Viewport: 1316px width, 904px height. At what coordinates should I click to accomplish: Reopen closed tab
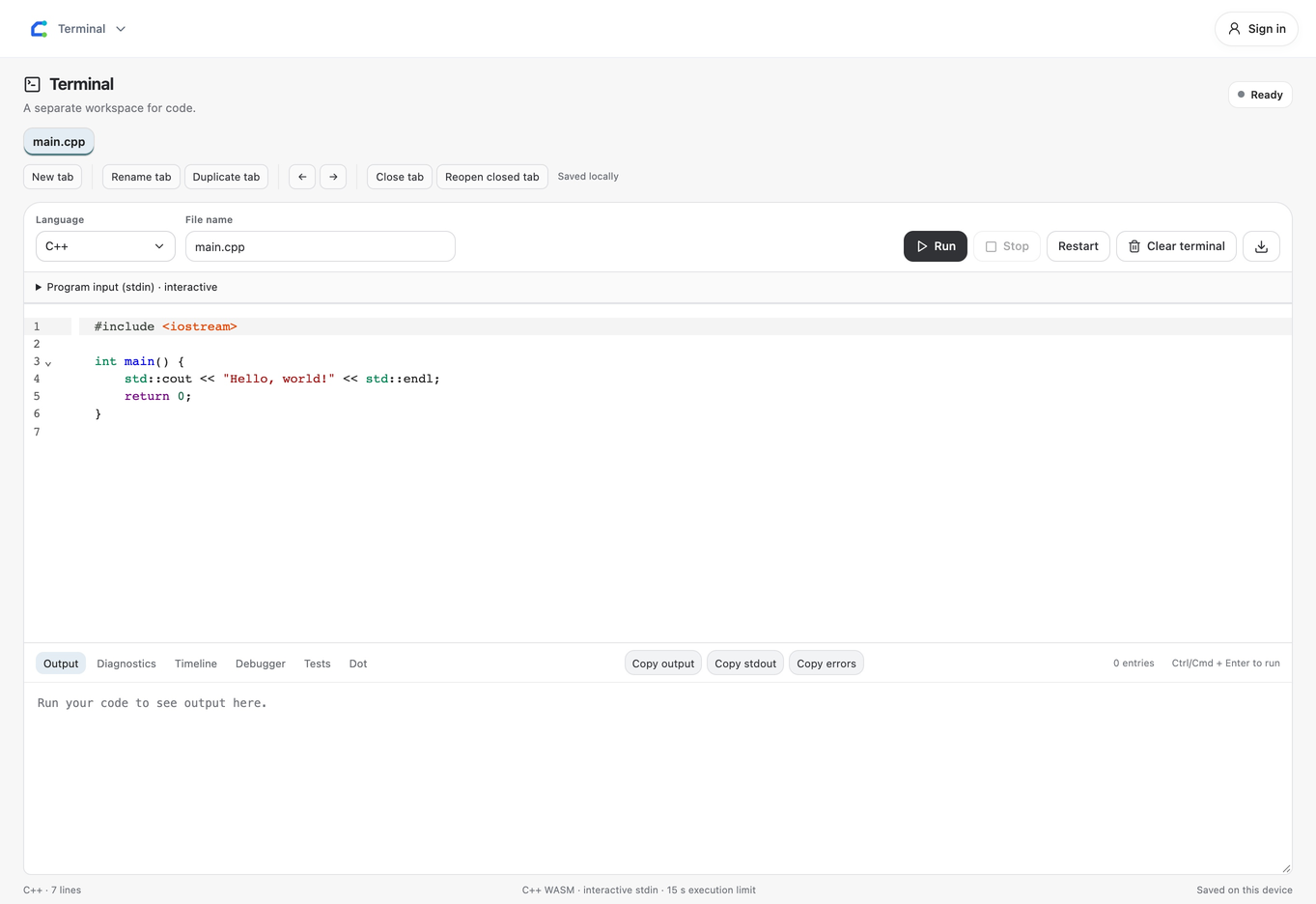(492, 177)
